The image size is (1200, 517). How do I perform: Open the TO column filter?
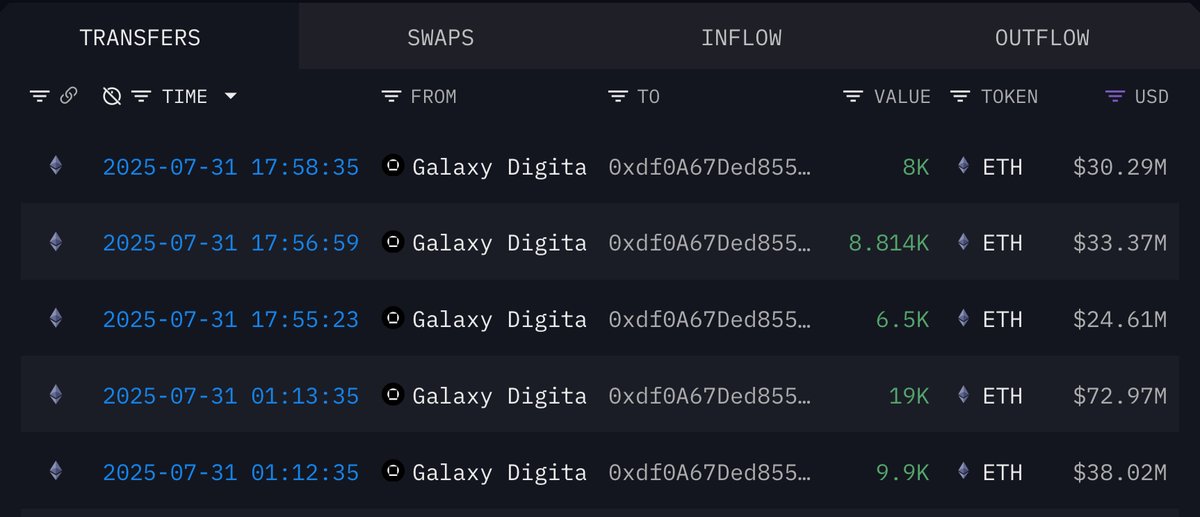tap(618, 96)
